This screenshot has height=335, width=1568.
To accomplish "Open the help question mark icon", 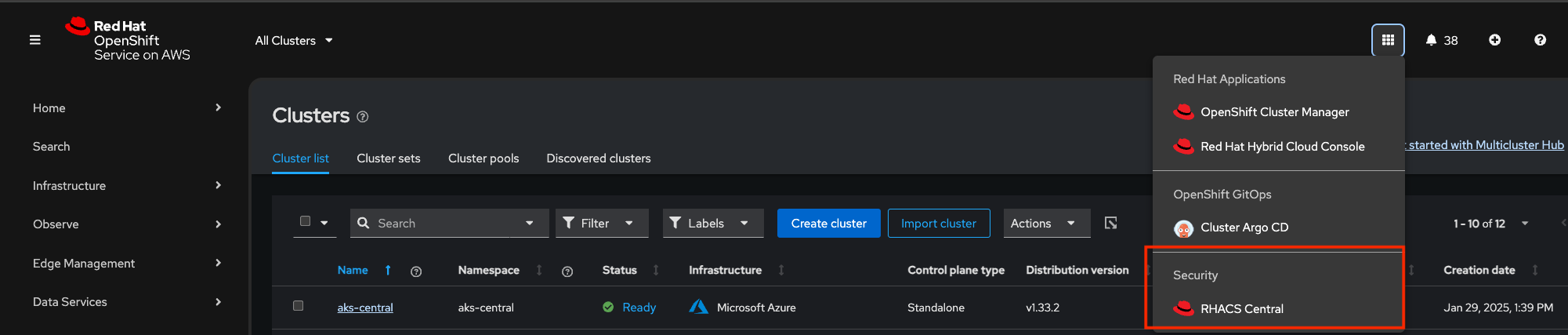I will [1540, 40].
